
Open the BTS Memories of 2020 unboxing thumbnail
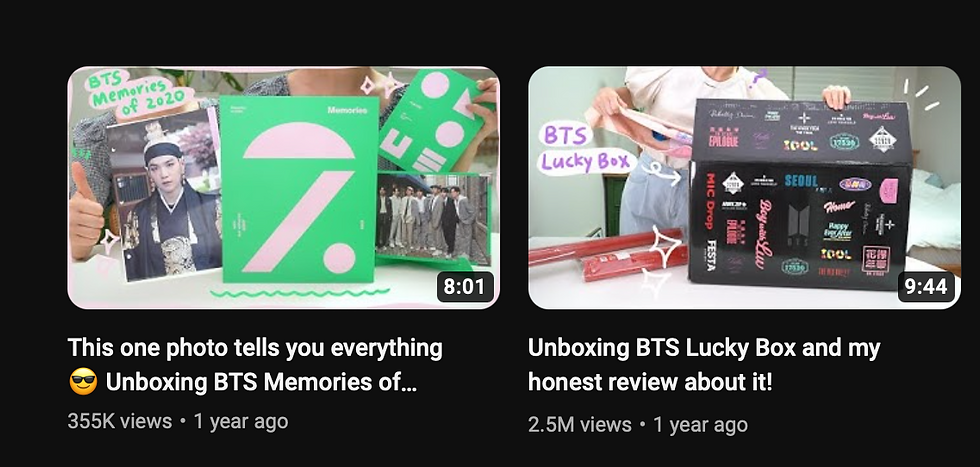(x=283, y=188)
